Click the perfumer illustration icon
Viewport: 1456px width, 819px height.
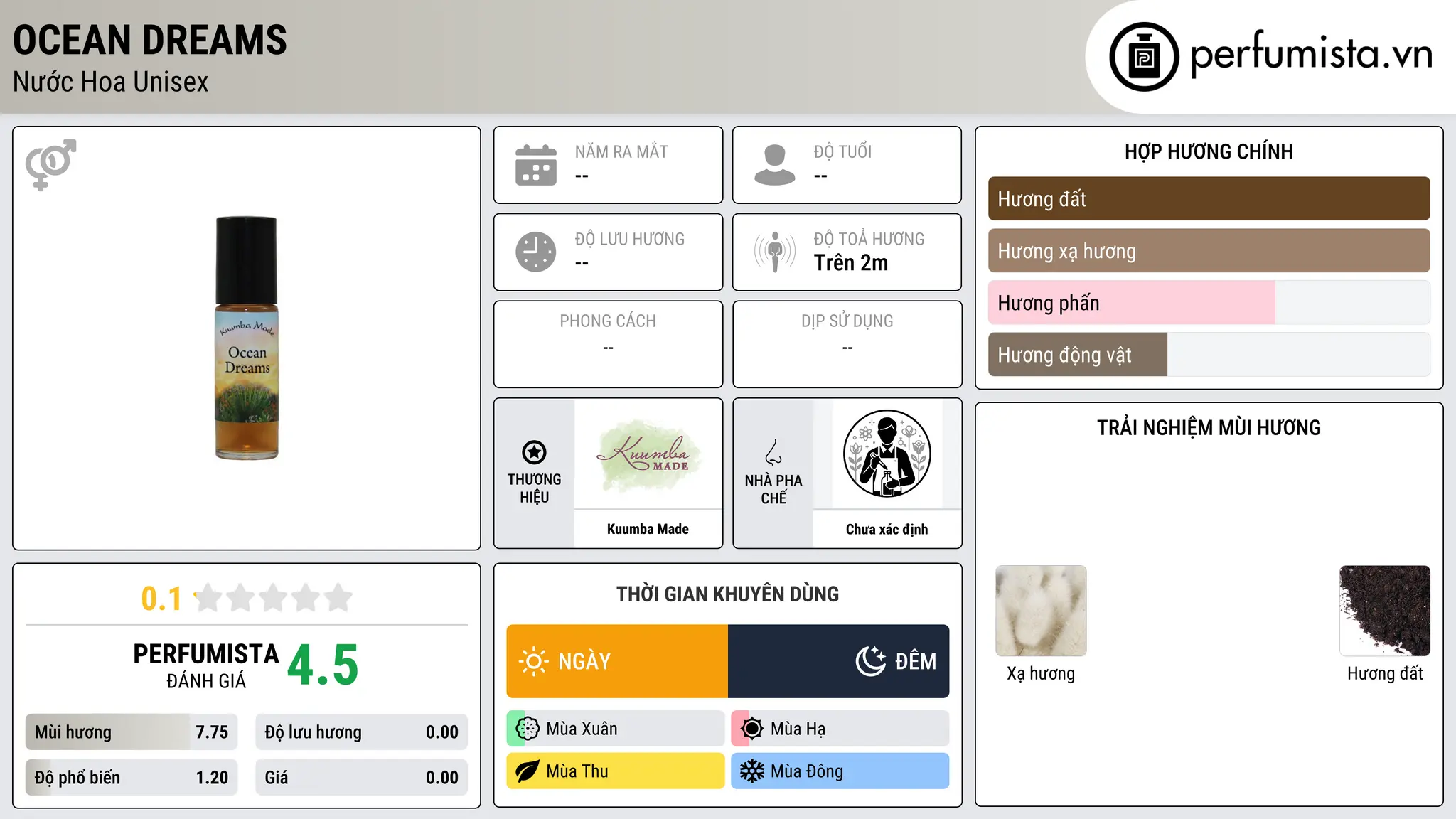[887, 454]
